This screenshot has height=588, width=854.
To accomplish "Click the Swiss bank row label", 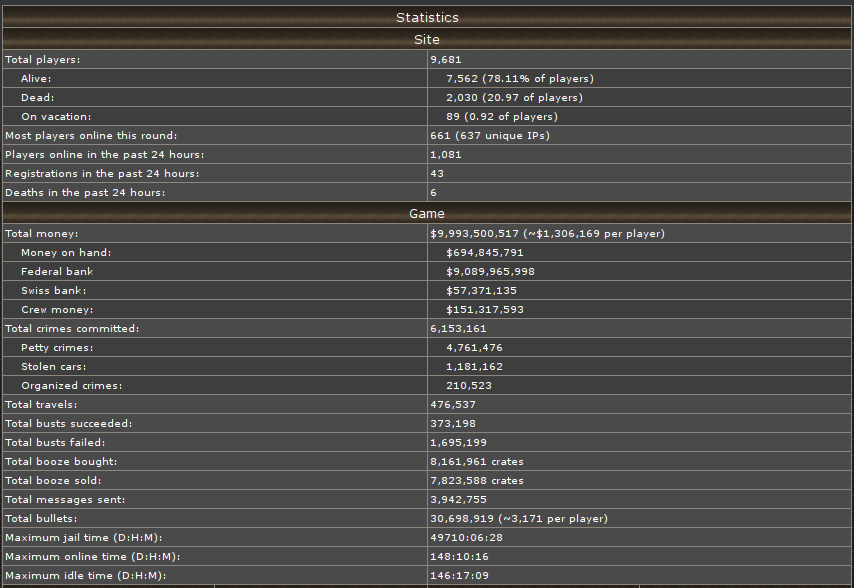I will tap(53, 291).
